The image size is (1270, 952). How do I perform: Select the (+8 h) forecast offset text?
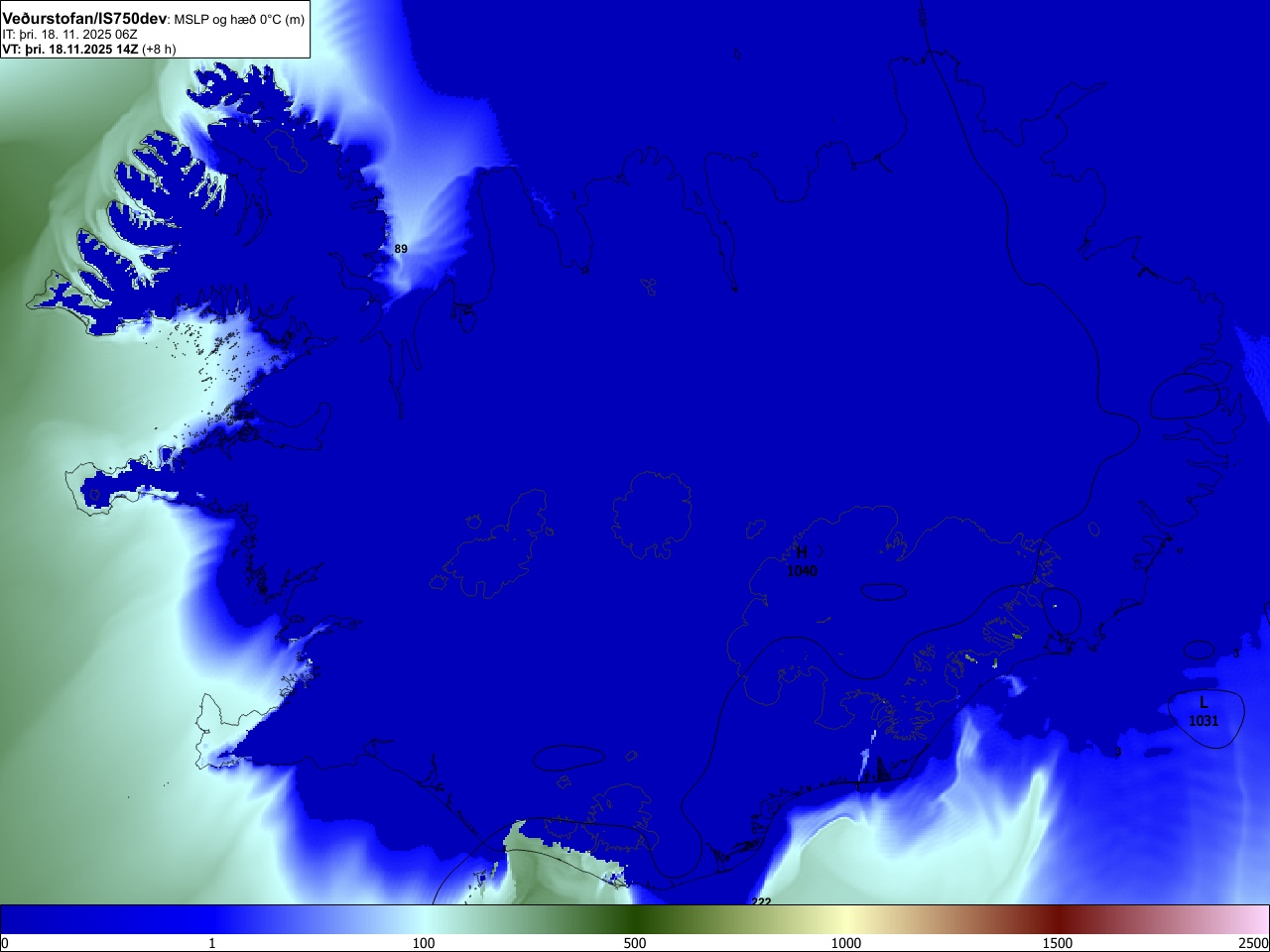click(x=159, y=49)
